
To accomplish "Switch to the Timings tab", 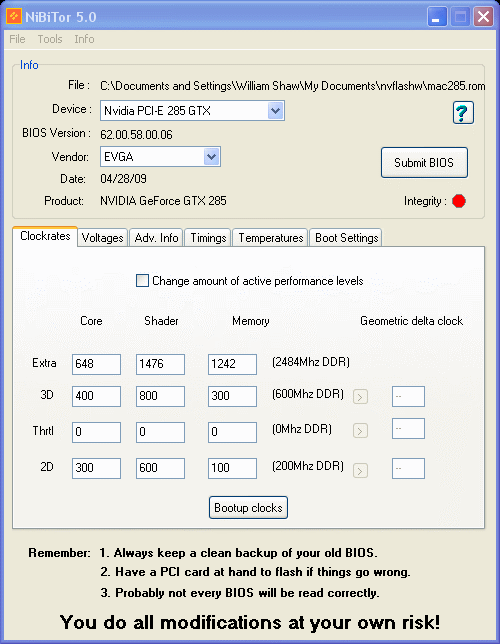I will coord(208,238).
